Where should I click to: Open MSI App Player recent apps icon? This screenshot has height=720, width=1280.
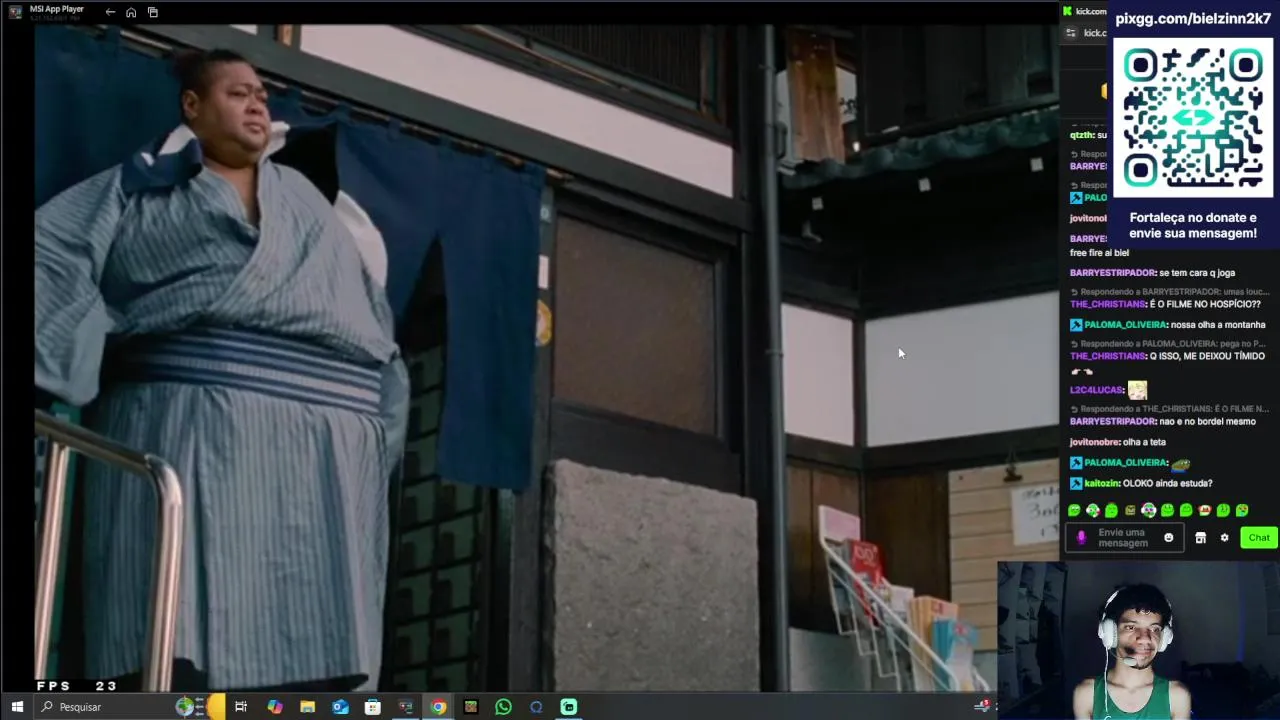(153, 12)
